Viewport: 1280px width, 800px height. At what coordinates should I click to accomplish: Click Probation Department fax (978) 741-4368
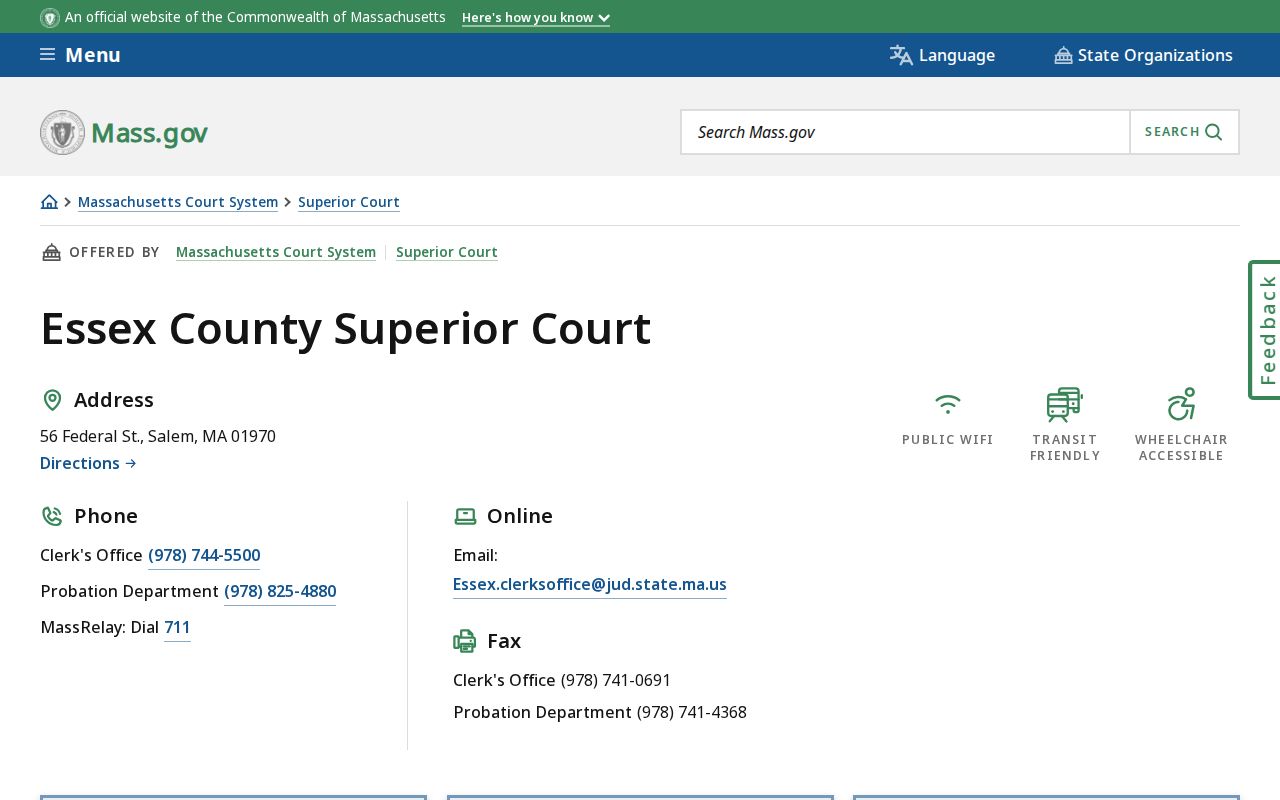pyautogui.click(x=692, y=712)
